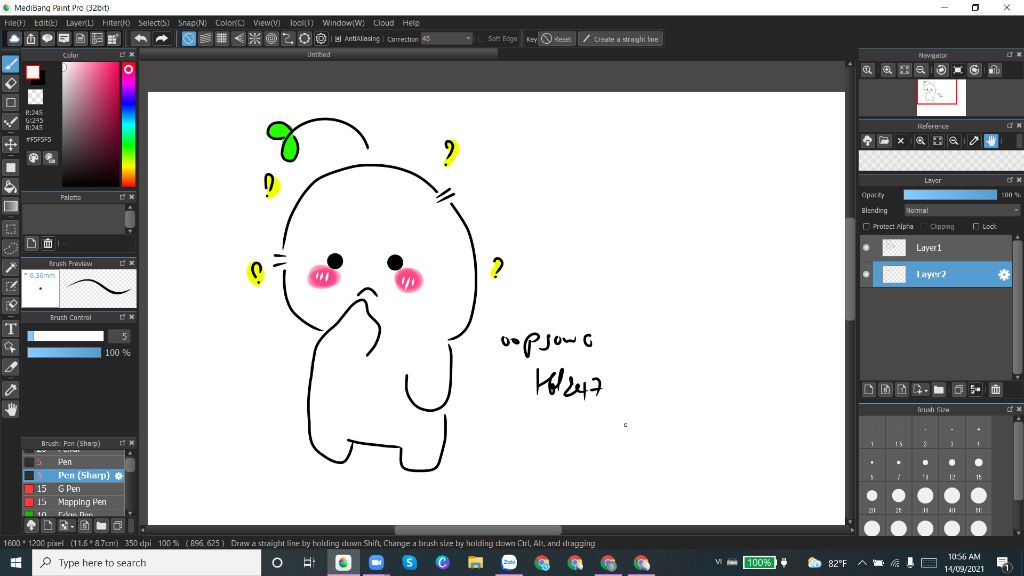Screen dimensions: 1024x576
Task: Enable the radial snap icon
Action: point(255,39)
